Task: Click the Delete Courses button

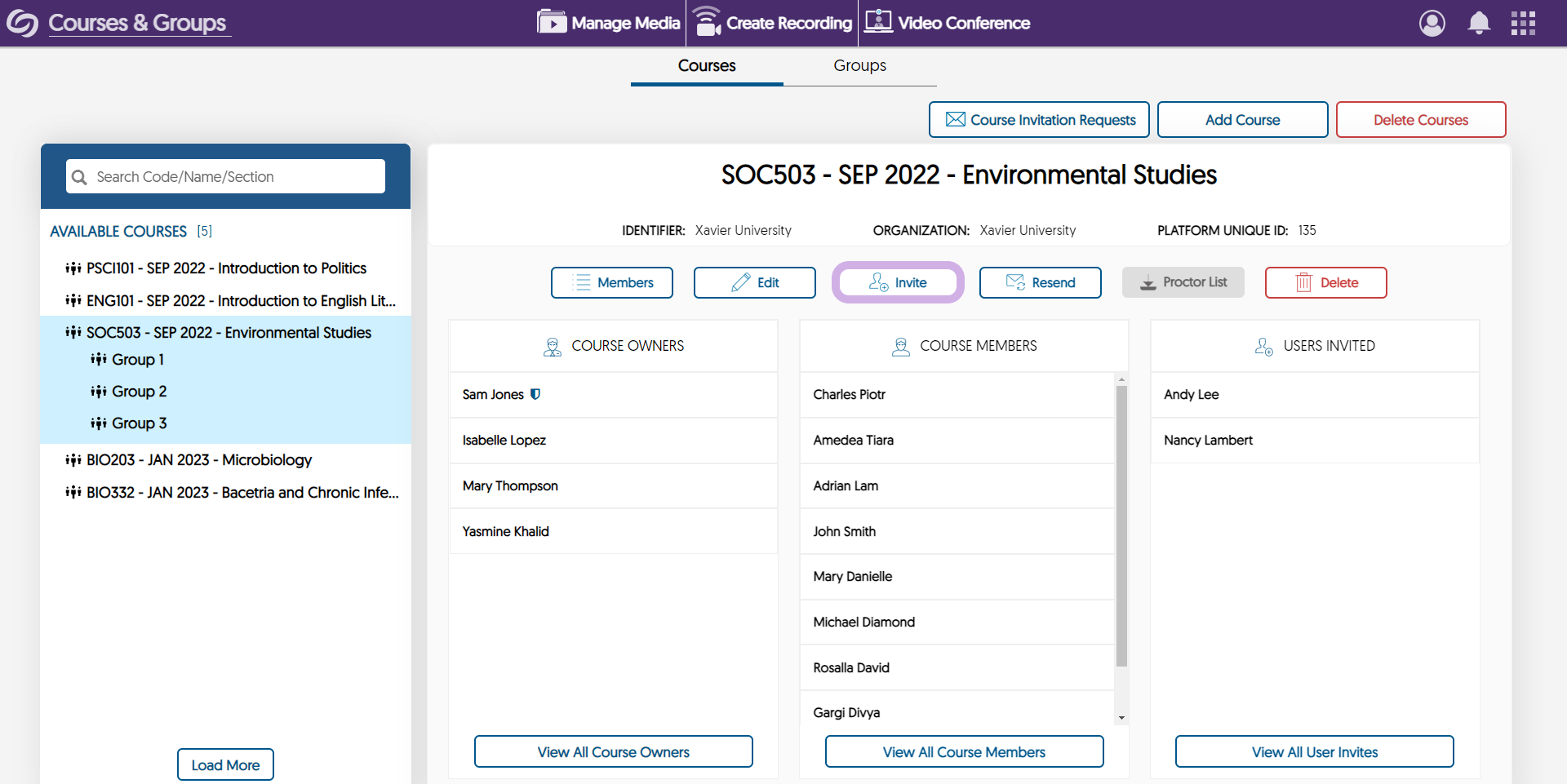Action: point(1420,120)
